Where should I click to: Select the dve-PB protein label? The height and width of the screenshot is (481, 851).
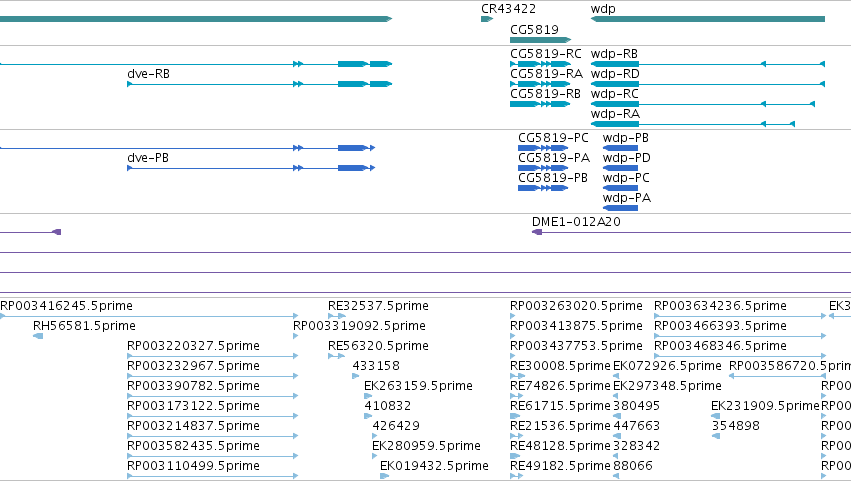tap(148, 158)
